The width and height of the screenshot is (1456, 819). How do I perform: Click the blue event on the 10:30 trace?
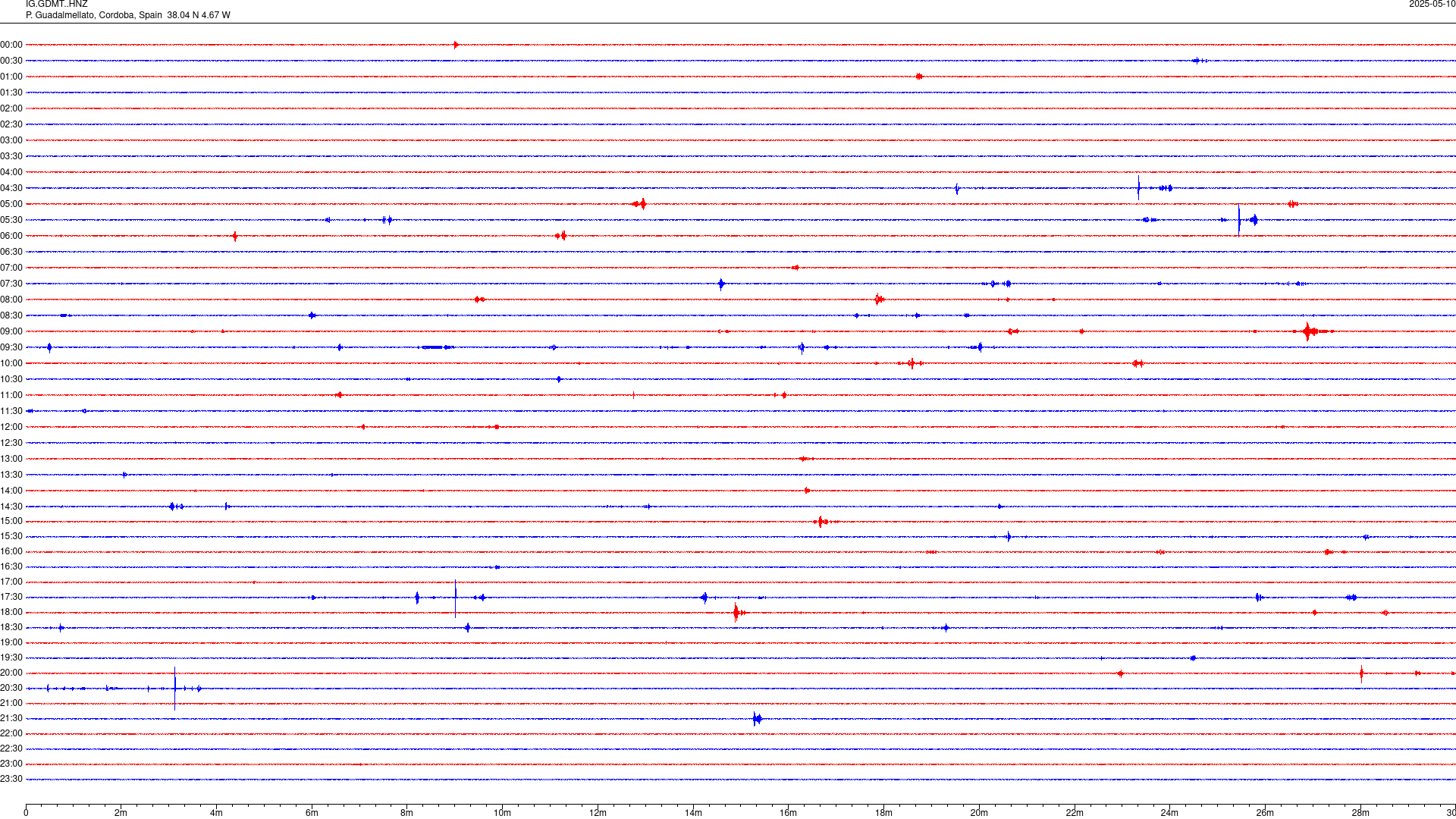(559, 379)
